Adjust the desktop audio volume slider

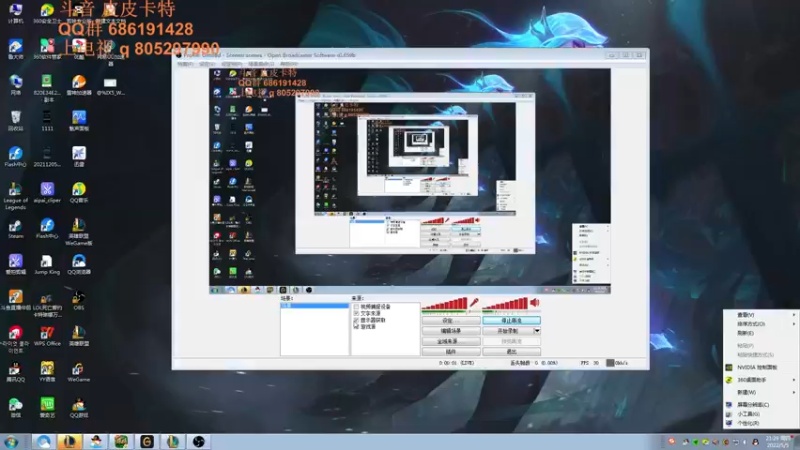tap(505, 305)
